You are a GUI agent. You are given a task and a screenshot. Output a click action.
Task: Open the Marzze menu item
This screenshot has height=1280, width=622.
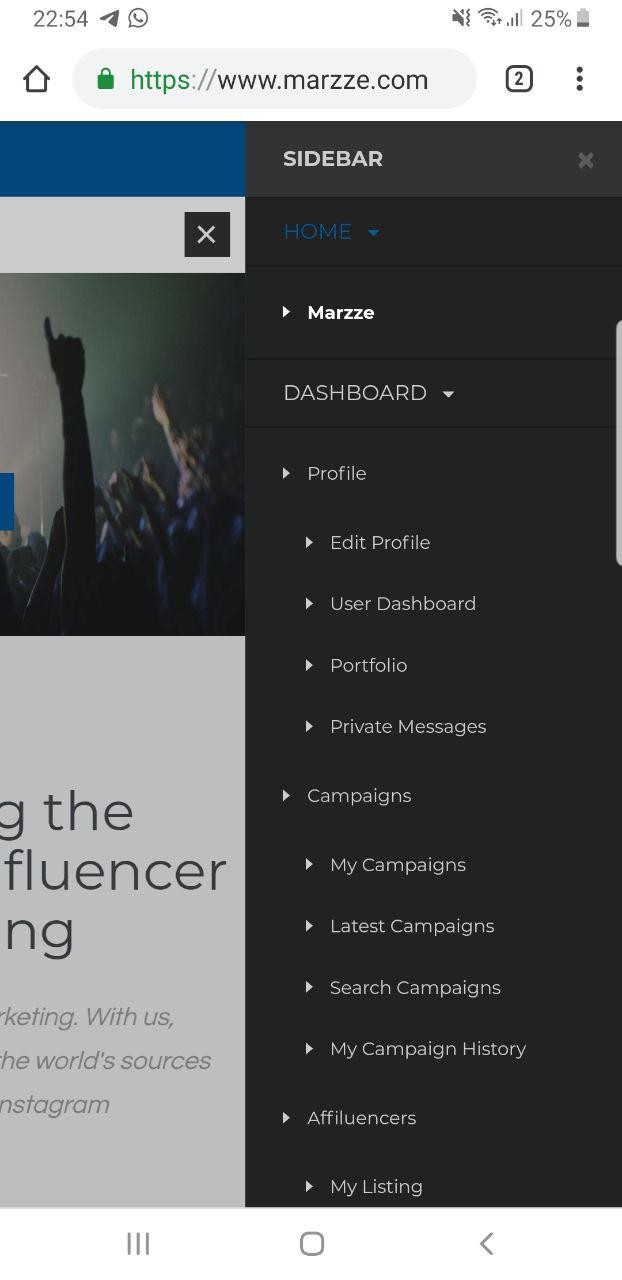(x=340, y=313)
